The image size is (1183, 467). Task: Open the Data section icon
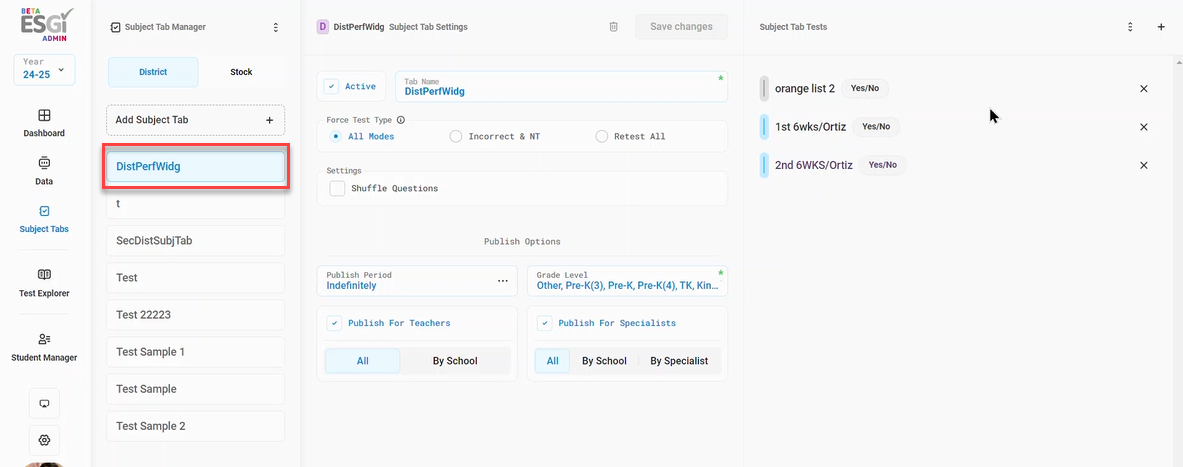tap(45, 163)
